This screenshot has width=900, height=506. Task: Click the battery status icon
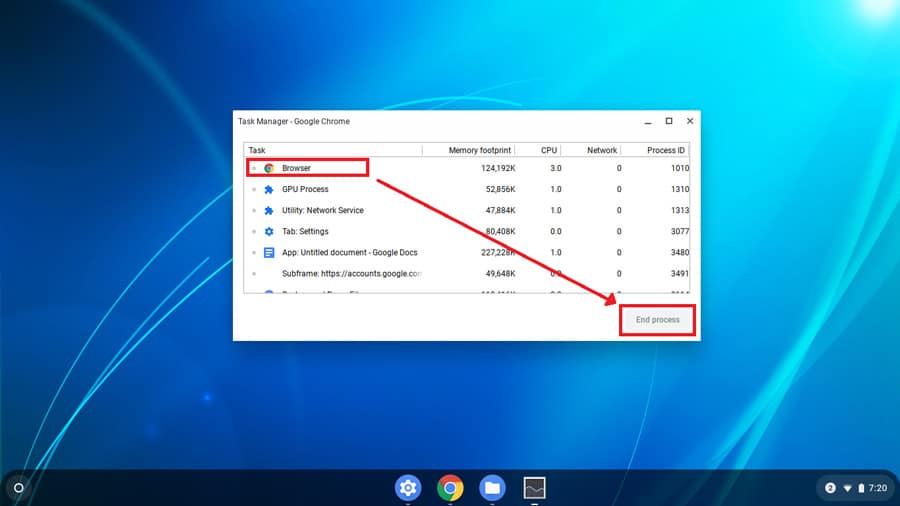[x=861, y=488]
